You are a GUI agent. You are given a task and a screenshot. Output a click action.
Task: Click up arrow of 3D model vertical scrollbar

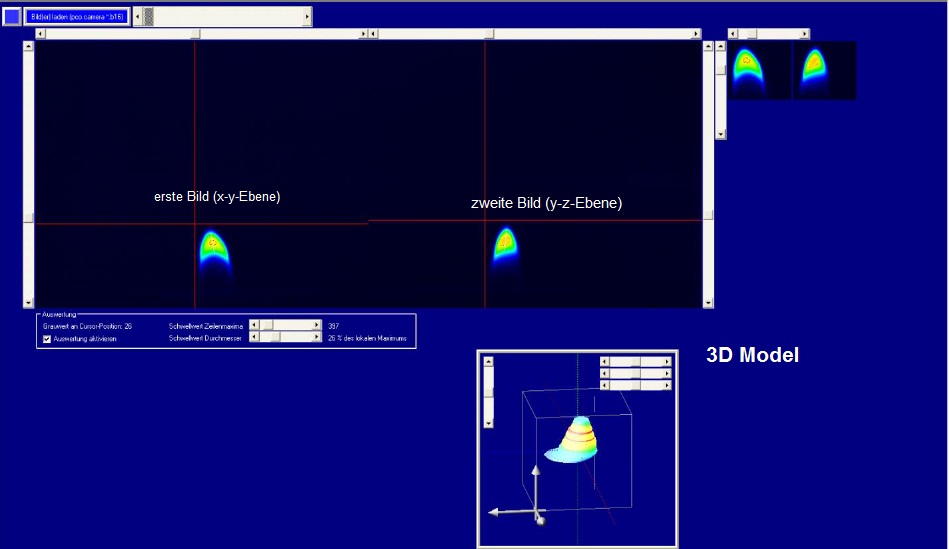pyautogui.click(x=489, y=362)
